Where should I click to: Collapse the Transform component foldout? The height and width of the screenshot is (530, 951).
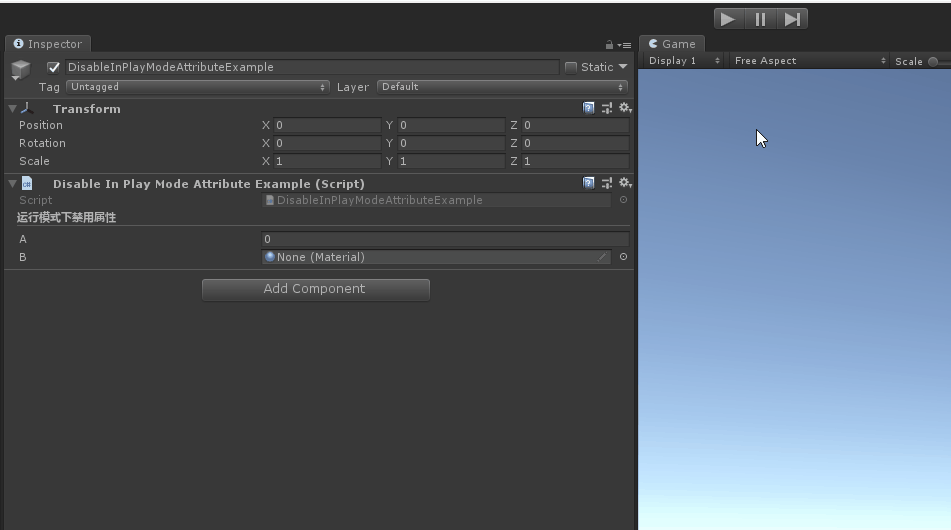point(12,108)
